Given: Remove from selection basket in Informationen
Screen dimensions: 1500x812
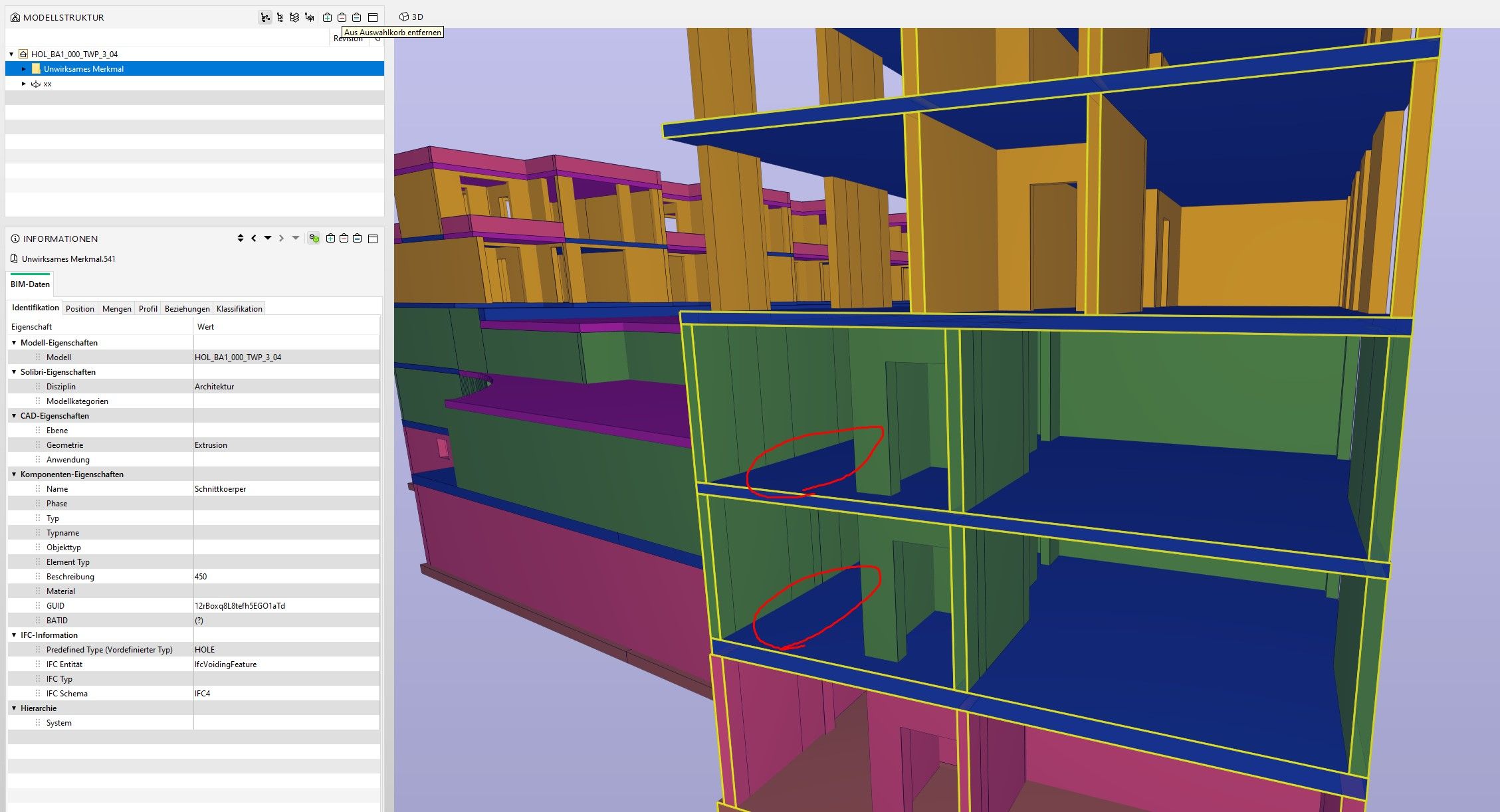Looking at the screenshot, I should tap(344, 238).
